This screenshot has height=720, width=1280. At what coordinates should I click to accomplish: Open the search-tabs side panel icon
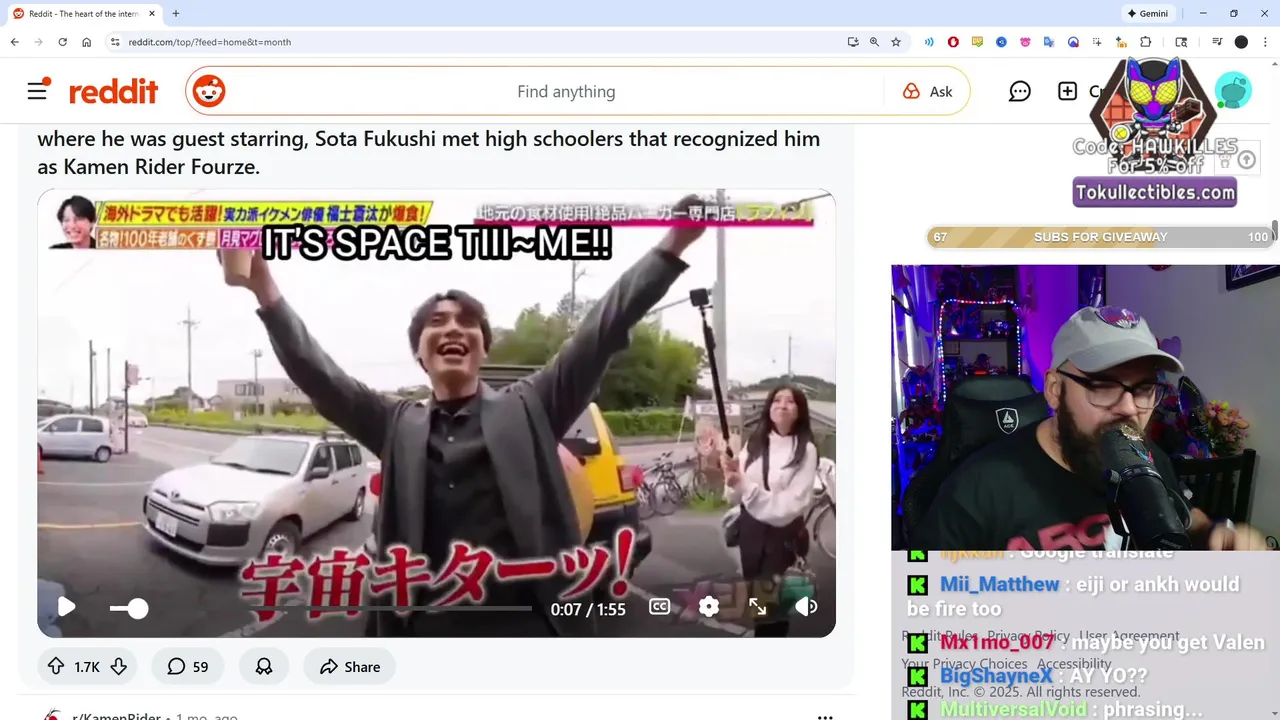click(1181, 42)
